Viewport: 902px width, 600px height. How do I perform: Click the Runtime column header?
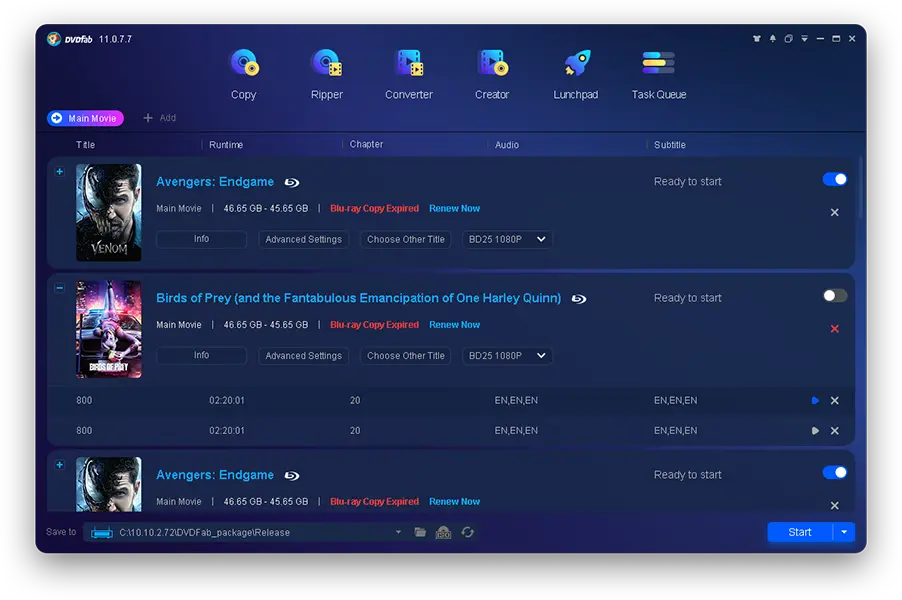[226, 145]
